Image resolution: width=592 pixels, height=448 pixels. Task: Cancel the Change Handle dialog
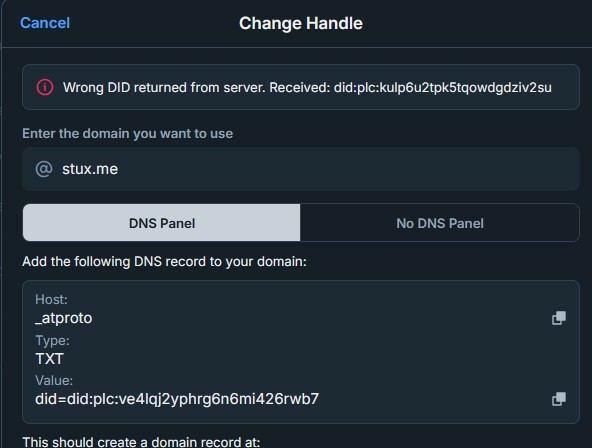(45, 23)
